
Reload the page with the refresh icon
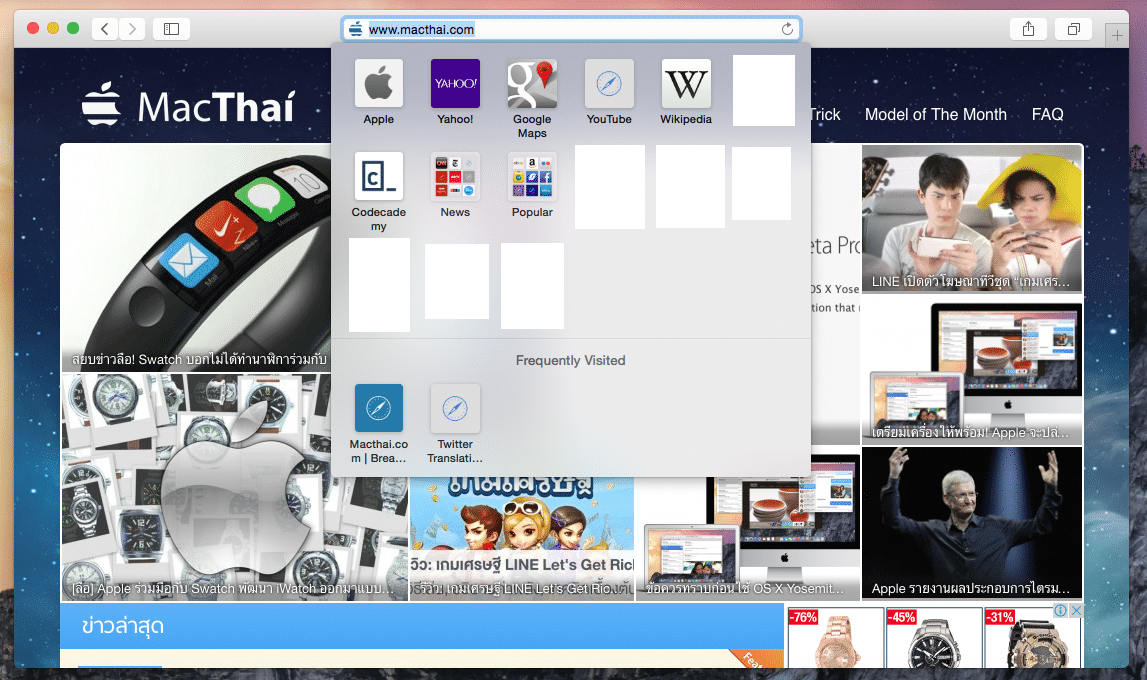787,29
